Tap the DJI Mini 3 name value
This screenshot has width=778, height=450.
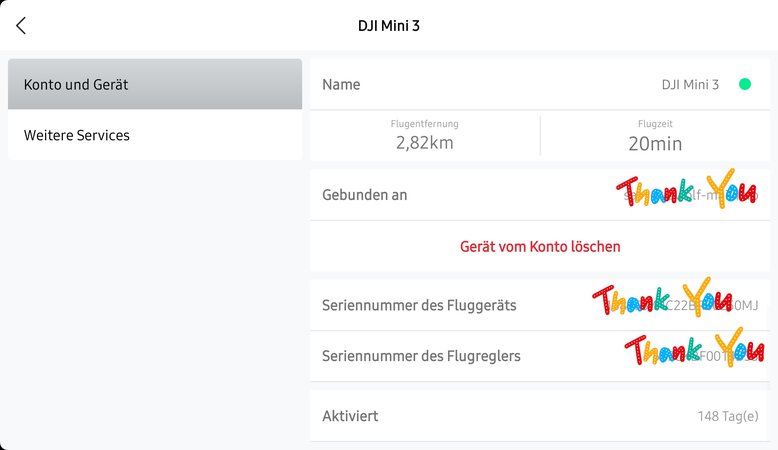point(690,85)
